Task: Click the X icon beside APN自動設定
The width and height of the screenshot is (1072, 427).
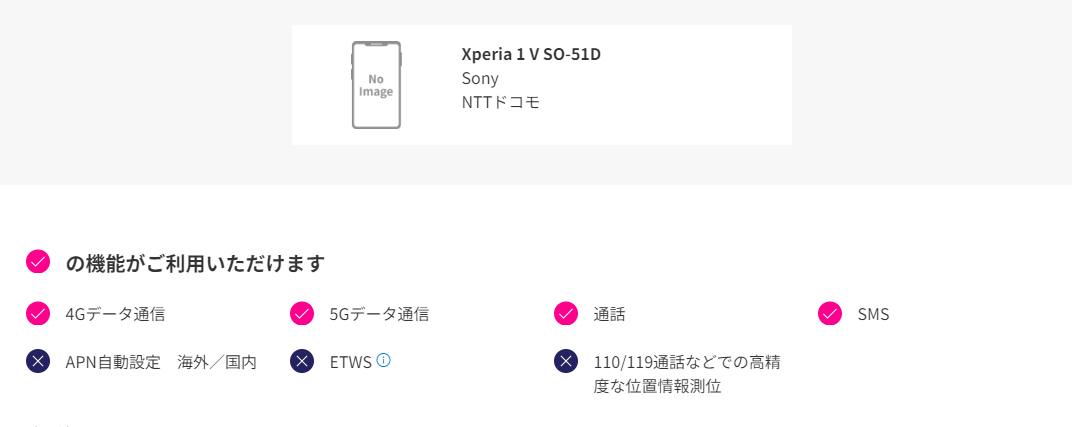Action: tap(38, 361)
